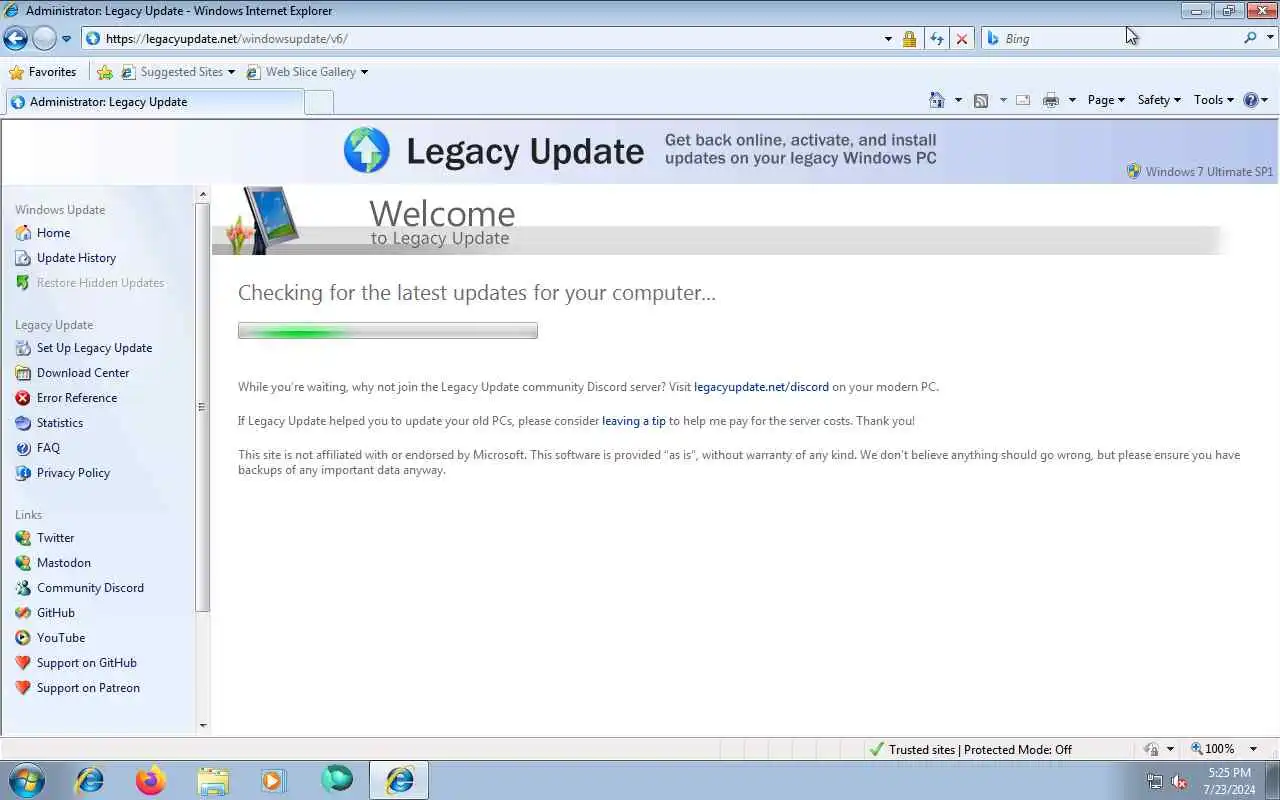Launch Firefox from the taskbar
Image resolution: width=1280 pixels, height=800 pixels.
pyautogui.click(x=151, y=780)
